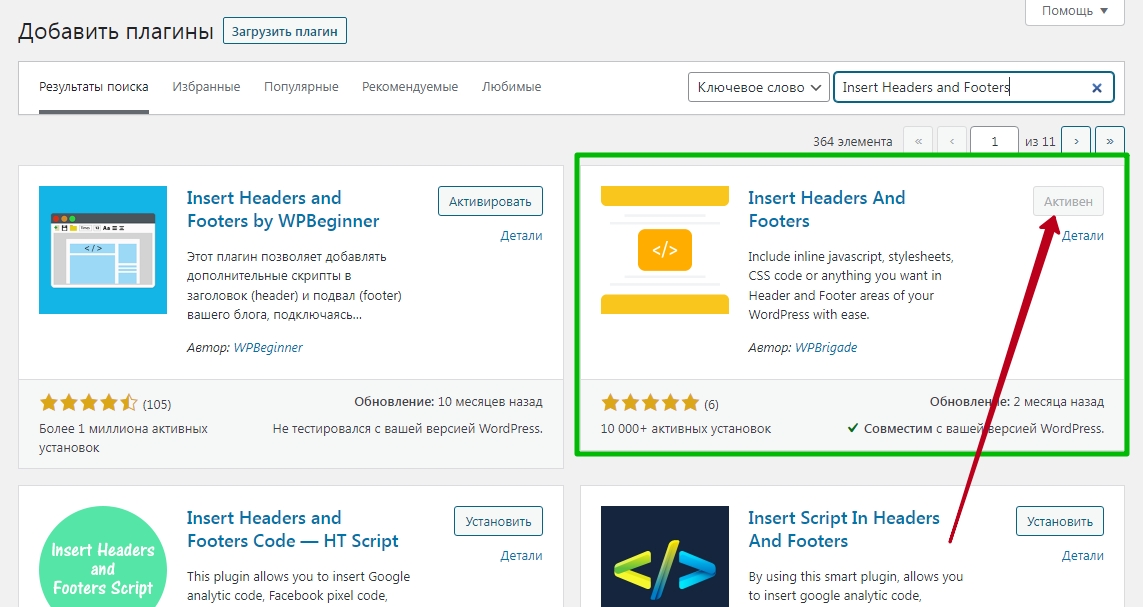Switch to the Избранные tab
The height and width of the screenshot is (607, 1143).
(206, 87)
